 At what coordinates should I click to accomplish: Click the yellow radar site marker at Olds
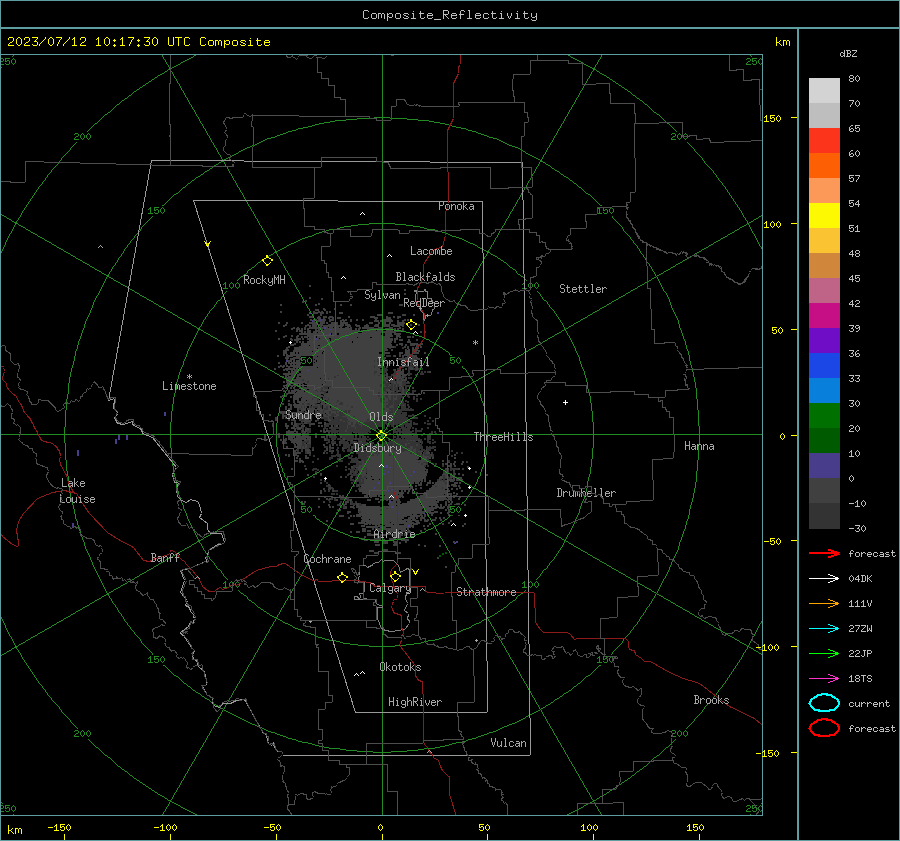pyautogui.click(x=382, y=436)
